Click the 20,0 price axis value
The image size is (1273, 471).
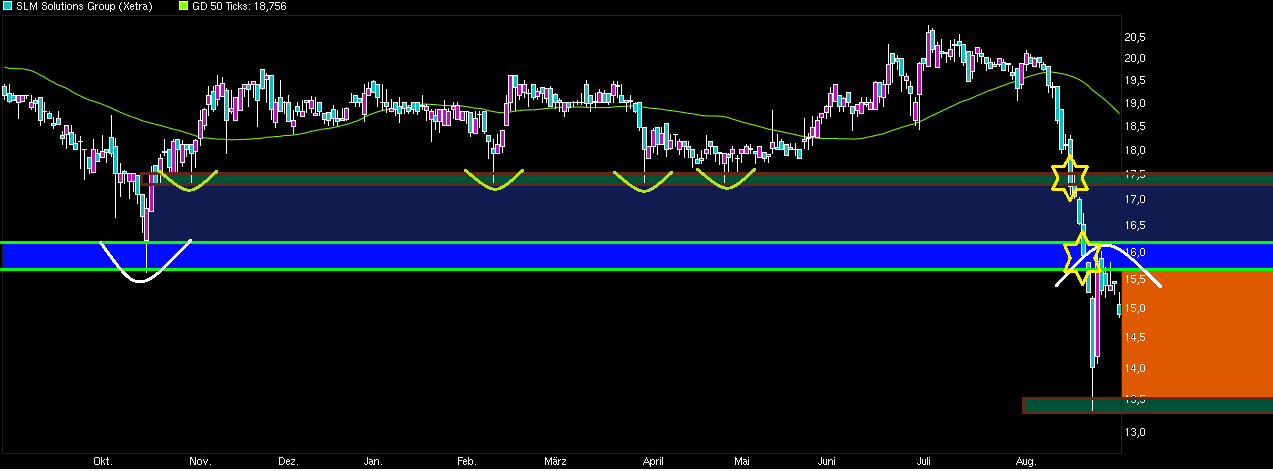(1135, 58)
